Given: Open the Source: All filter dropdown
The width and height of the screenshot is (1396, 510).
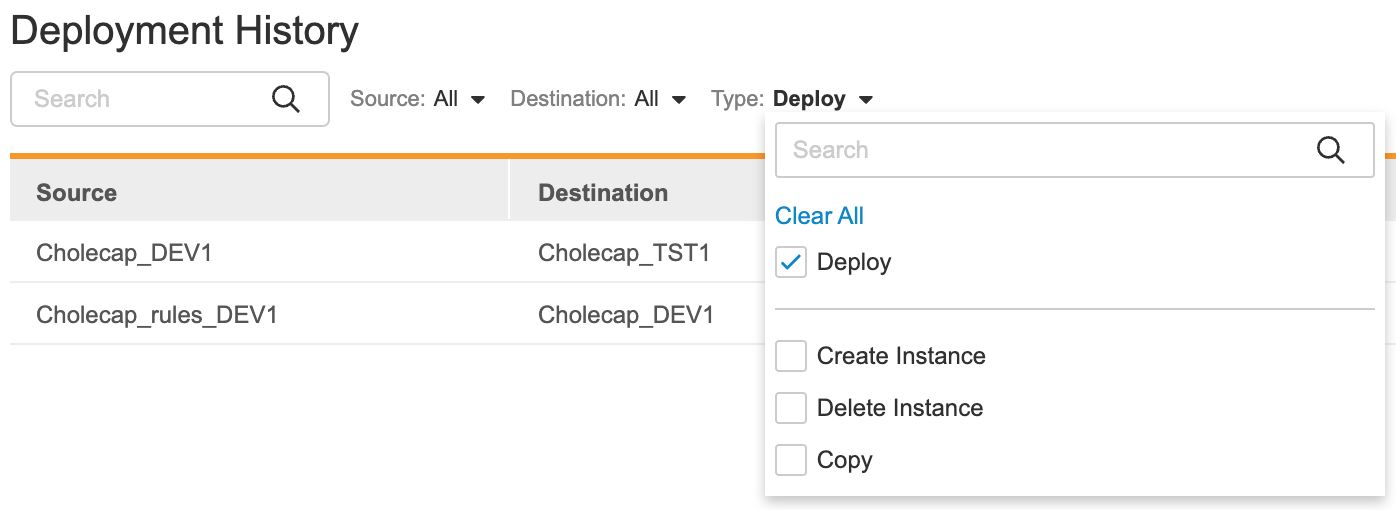Looking at the screenshot, I should pyautogui.click(x=417, y=99).
